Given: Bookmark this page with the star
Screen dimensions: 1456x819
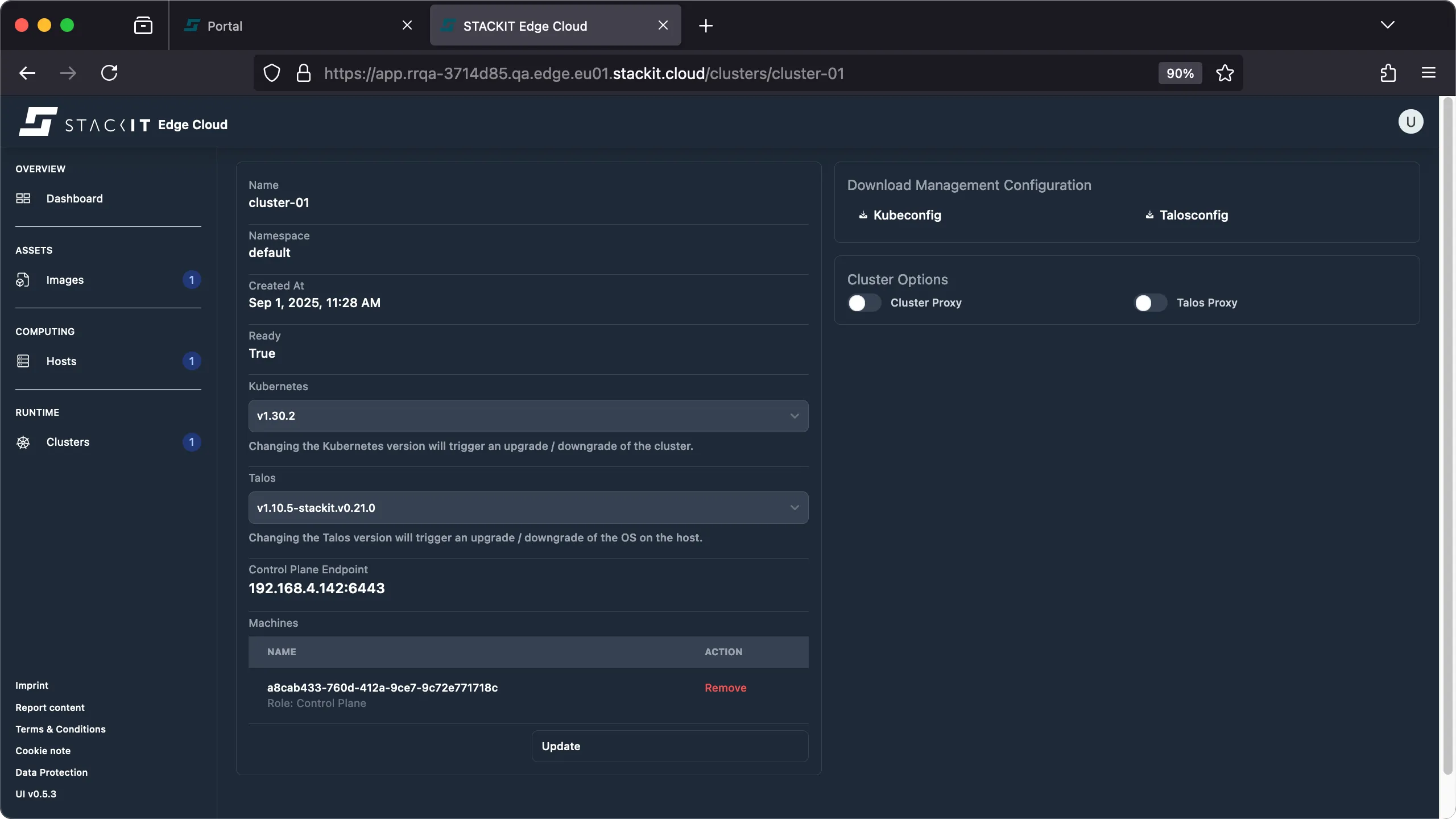Looking at the screenshot, I should (x=1225, y=73).
